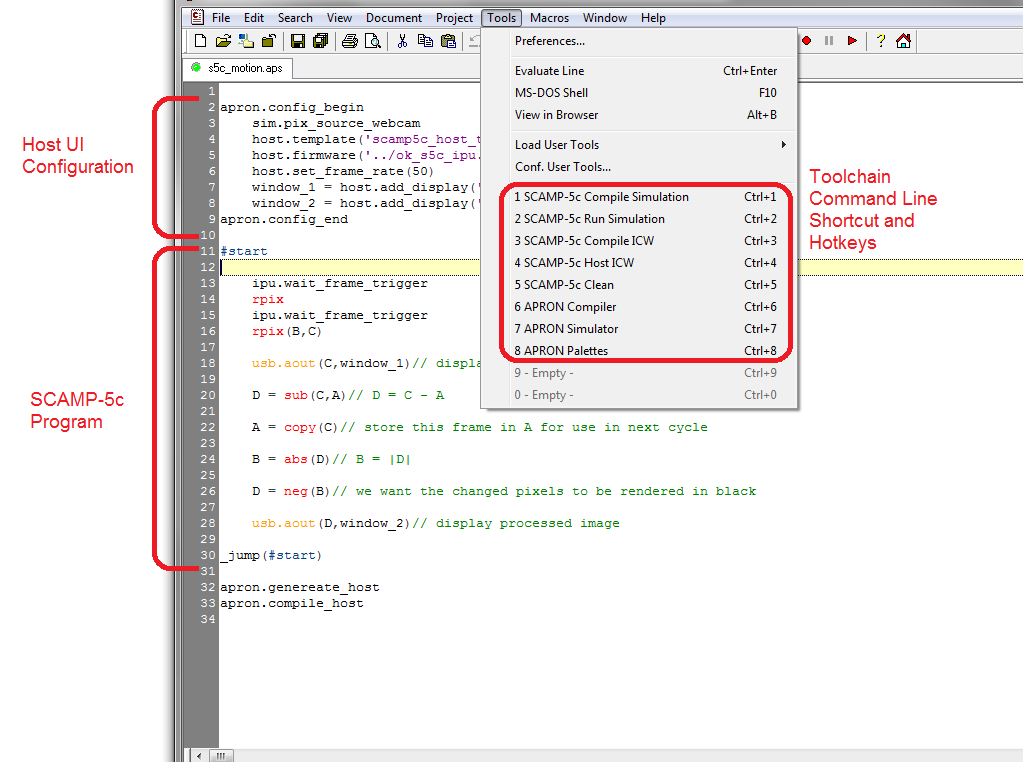Click the _jump(#start) code line
The width and height of the screenshot is (1023, 762).
(271, 555)
